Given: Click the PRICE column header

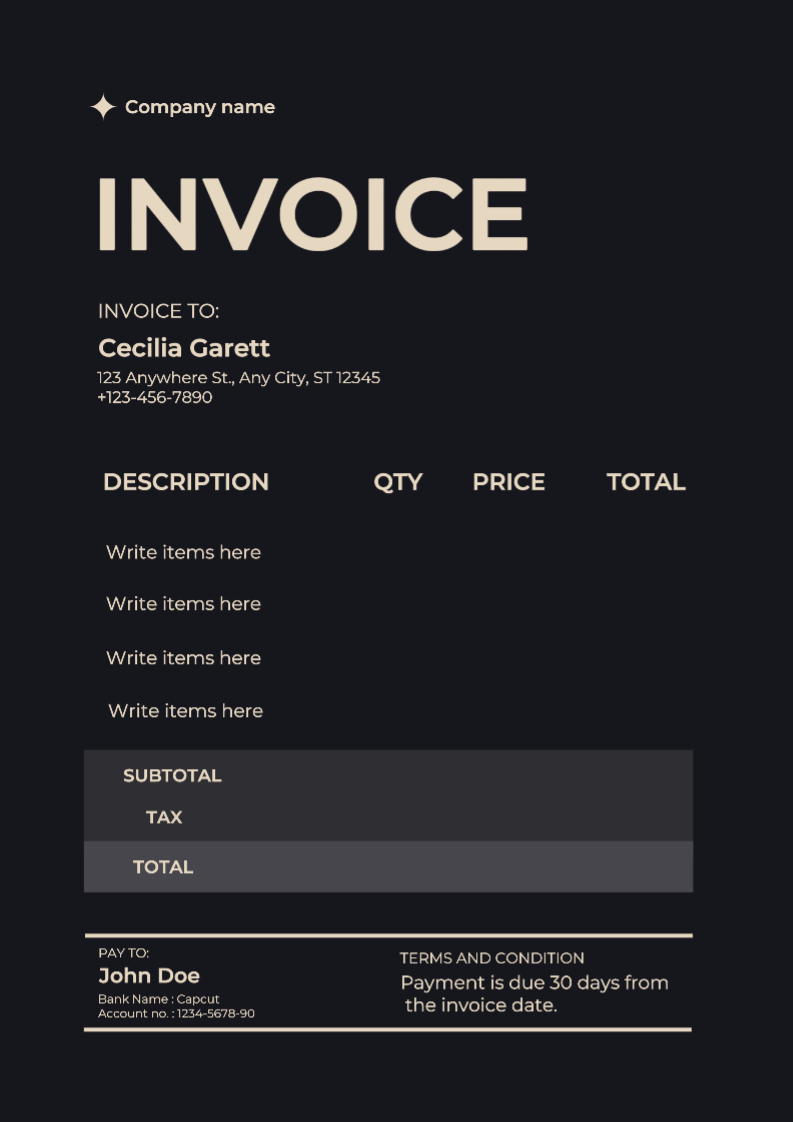Looking at the screenshot, I should [x=508, y=482].
